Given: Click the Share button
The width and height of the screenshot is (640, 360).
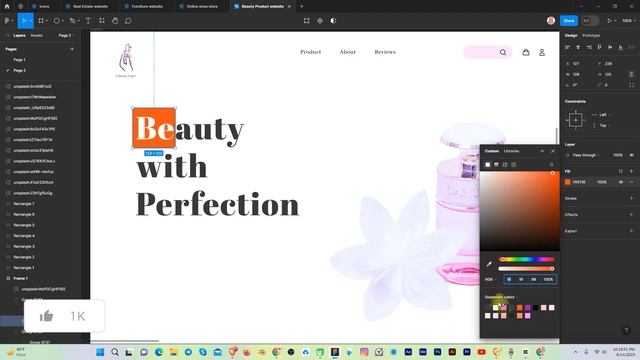Looking at the screenshot, I should coord(569,21).
